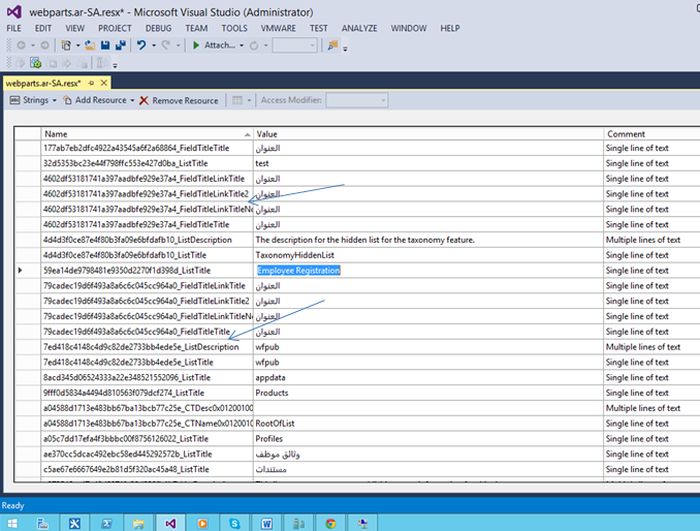Screen dimensions: 700x531
Task: Click the Undo arrow icon
Action: point(143,45)
